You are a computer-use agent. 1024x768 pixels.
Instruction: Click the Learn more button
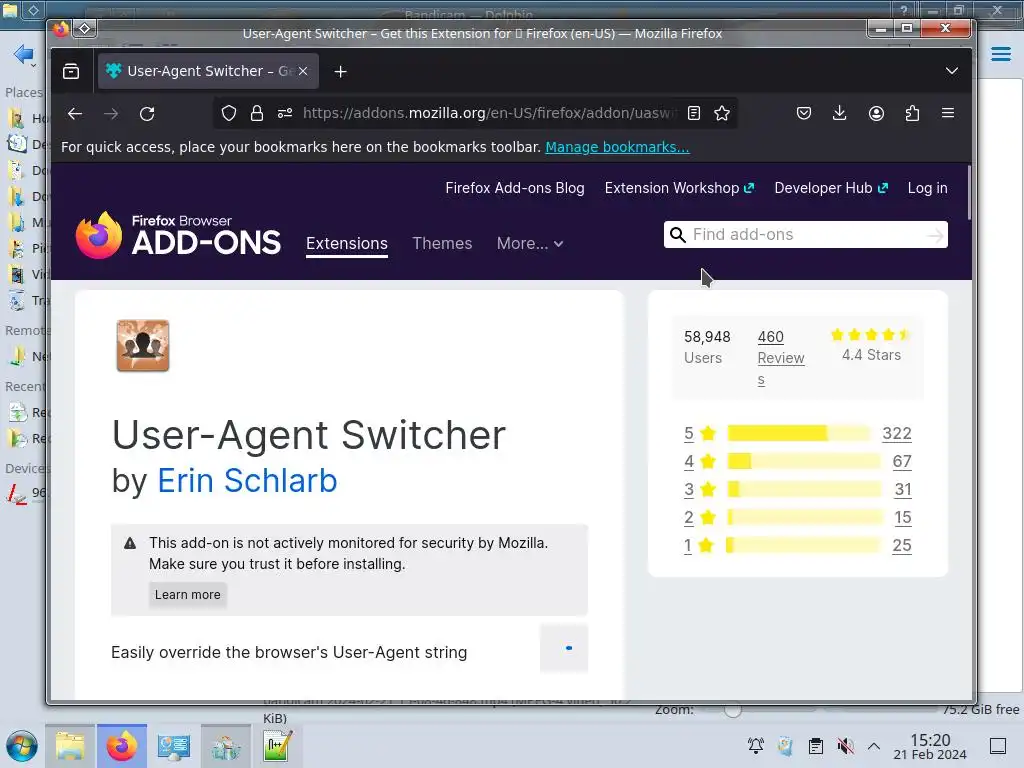click(x=187, y=595)
